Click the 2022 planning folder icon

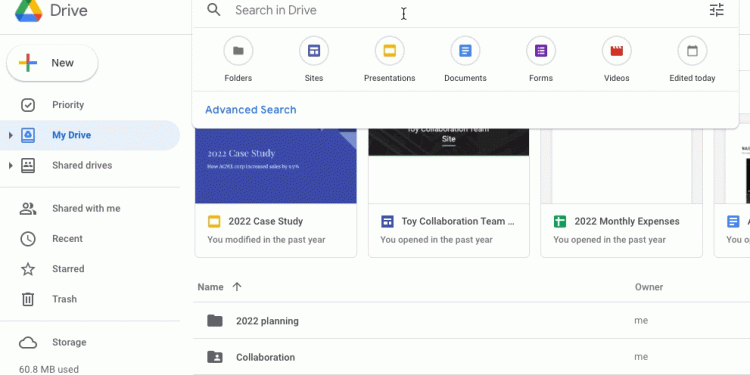(x=215, y=320)
